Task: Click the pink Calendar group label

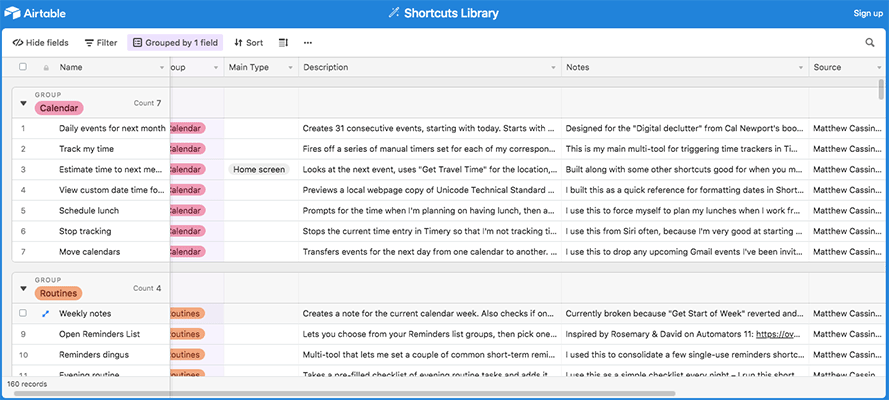Action: tap(59, 108)
